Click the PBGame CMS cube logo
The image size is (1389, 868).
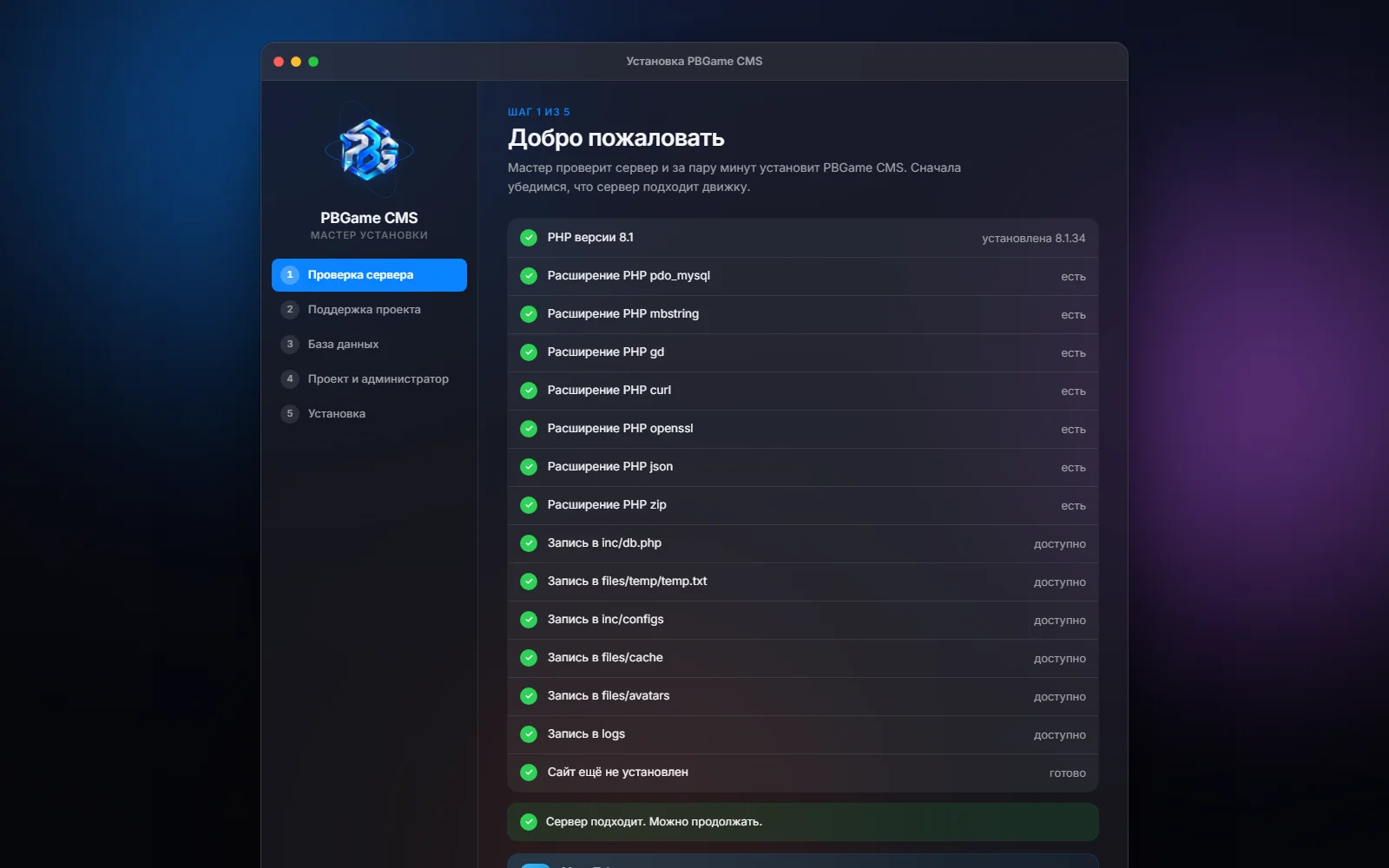369,150
